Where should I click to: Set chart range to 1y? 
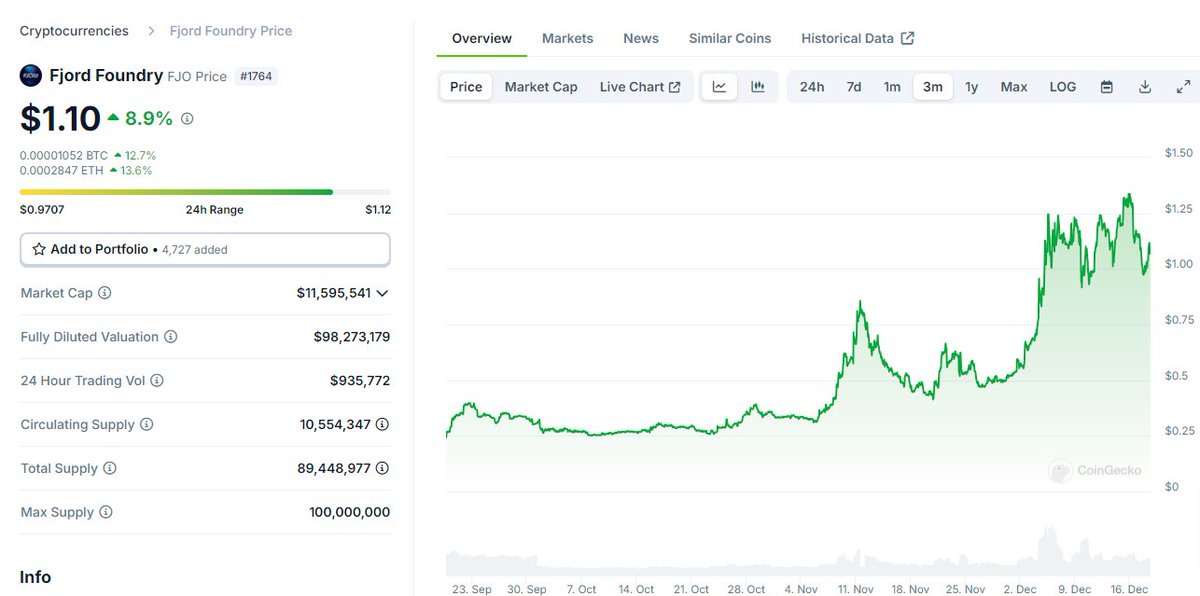(x=972, y=87)
